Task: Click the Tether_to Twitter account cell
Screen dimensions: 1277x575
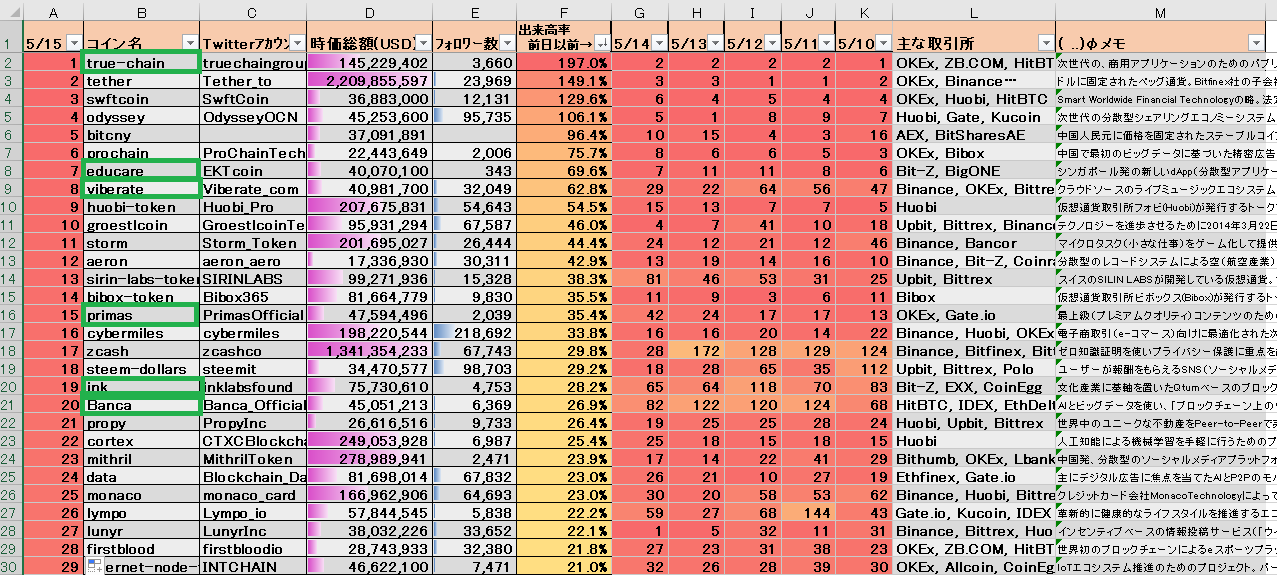Action: click(253, 81)
